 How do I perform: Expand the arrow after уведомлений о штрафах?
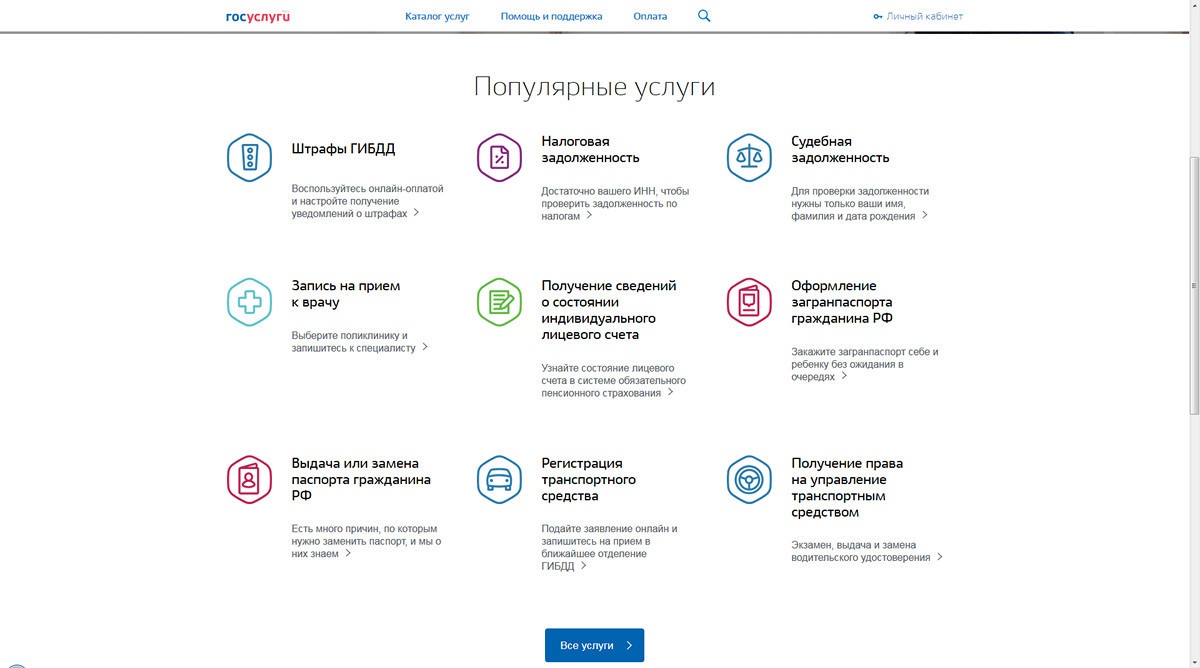tap(417, 212)
